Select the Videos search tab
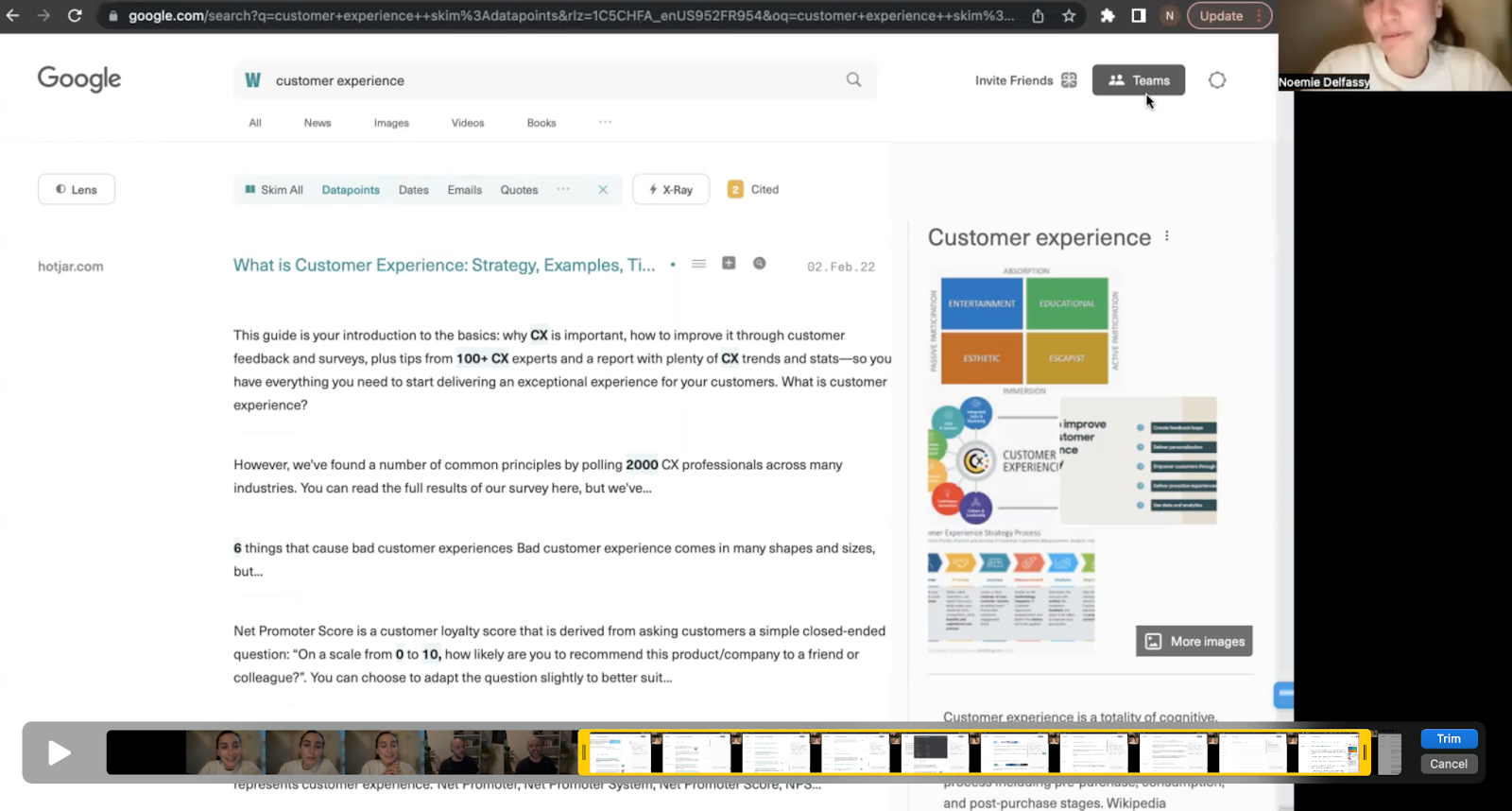 click(468, 123)
